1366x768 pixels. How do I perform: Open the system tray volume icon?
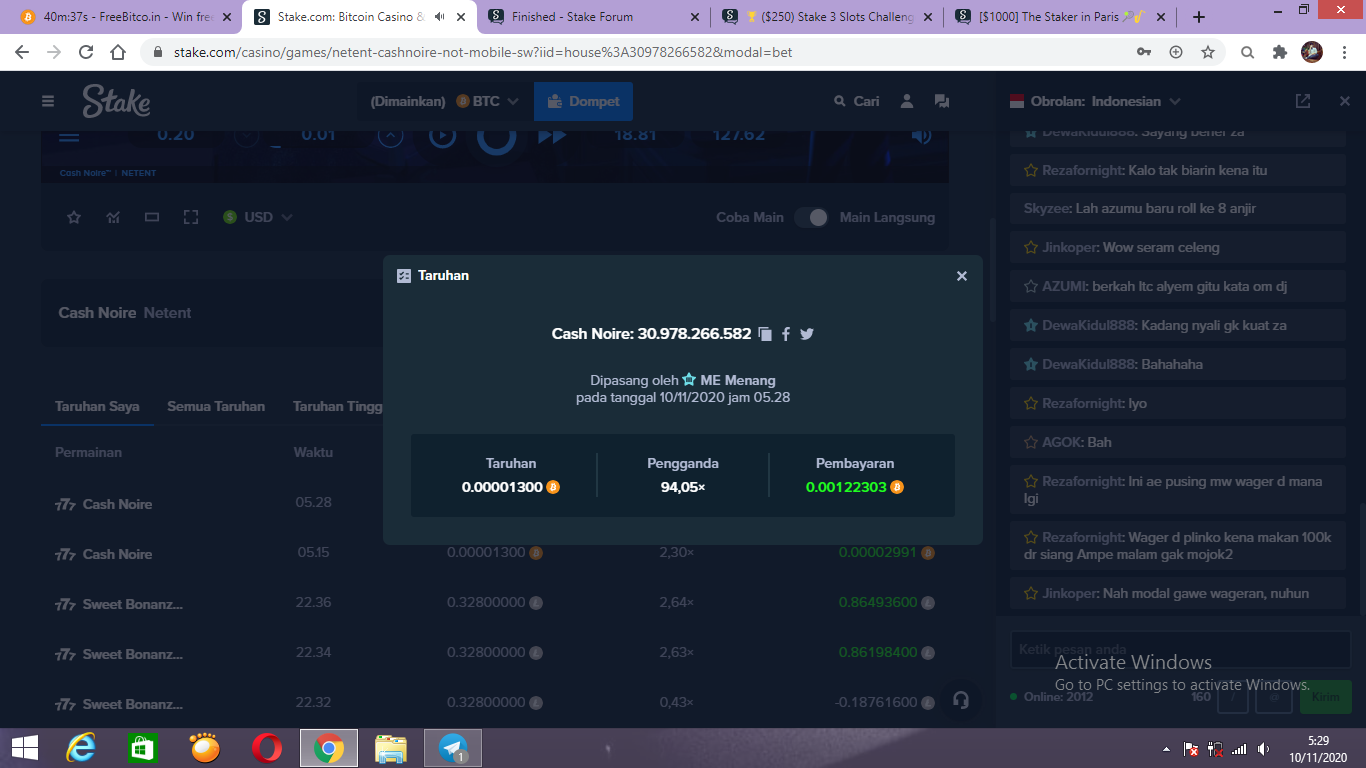tap(1263, 748)
